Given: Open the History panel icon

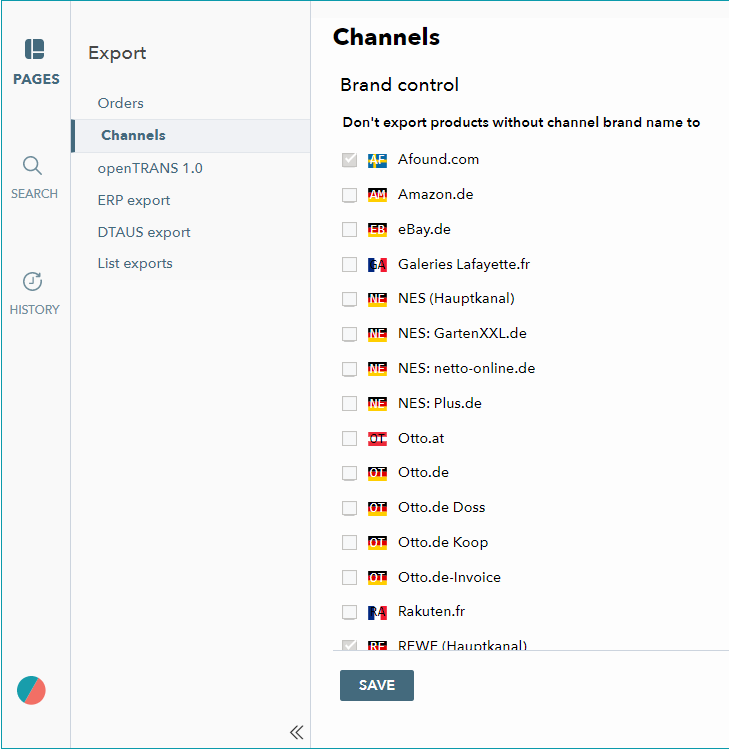Looking at the screenshot, I should 32,281.
